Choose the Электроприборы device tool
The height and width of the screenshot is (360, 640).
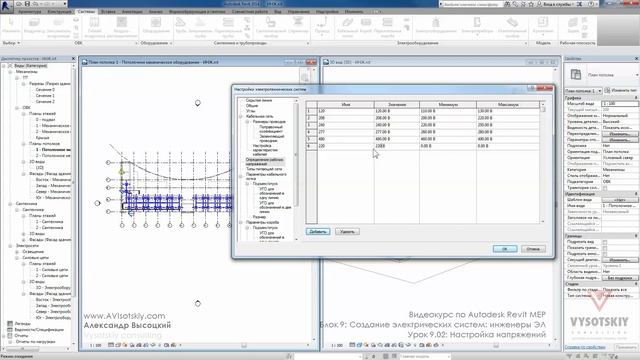[477, 26]
